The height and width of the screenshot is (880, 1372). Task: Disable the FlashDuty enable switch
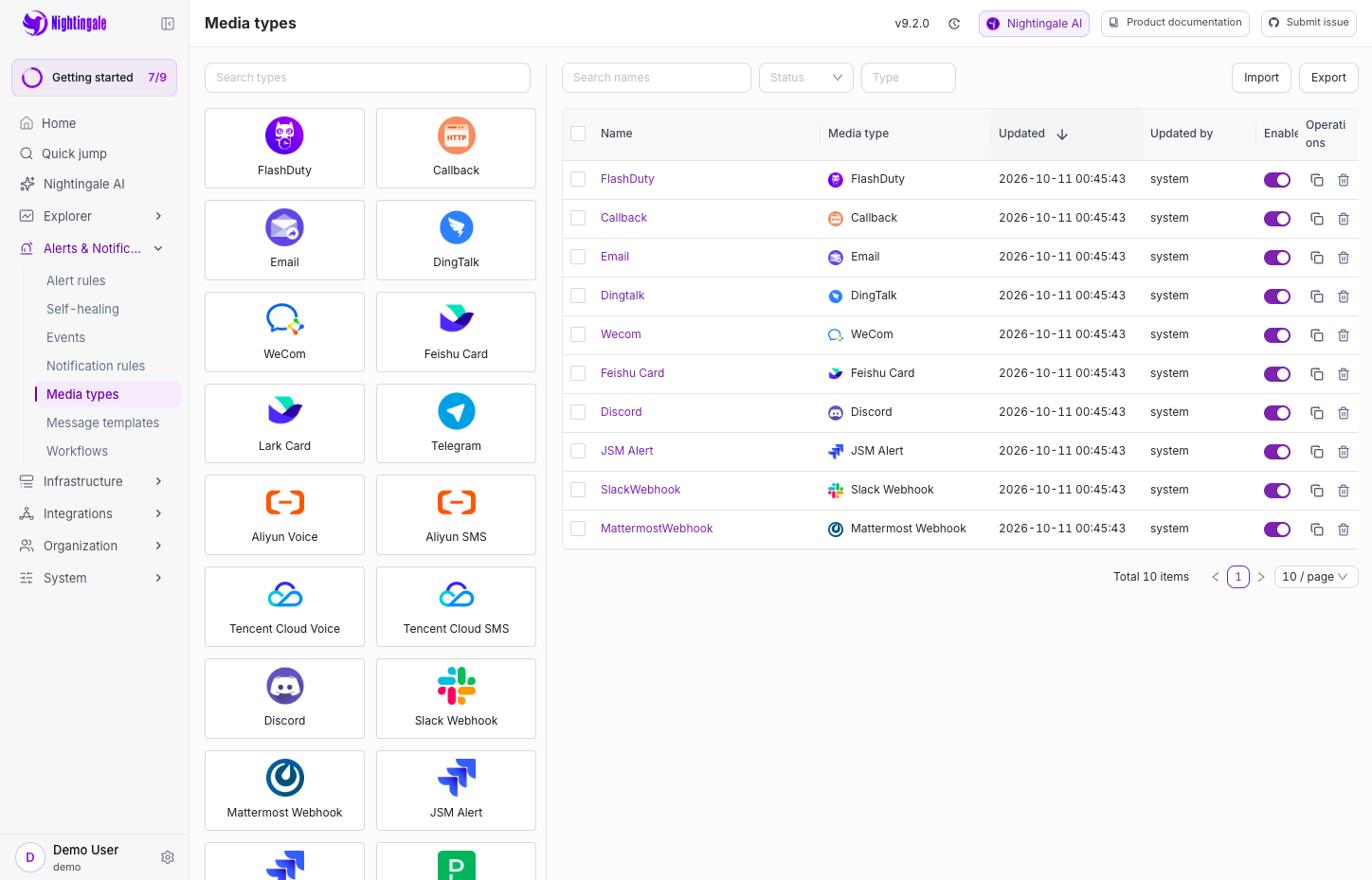[x=1277, y=180]
